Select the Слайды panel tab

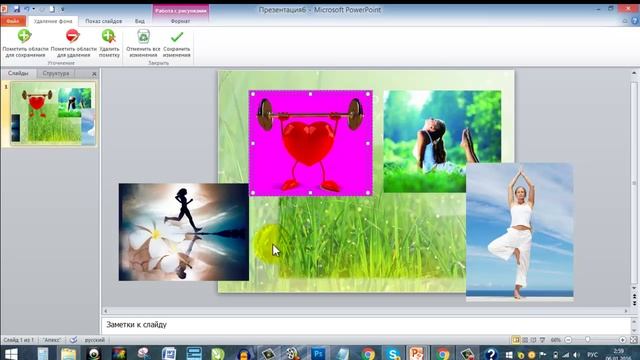point(18,73)
